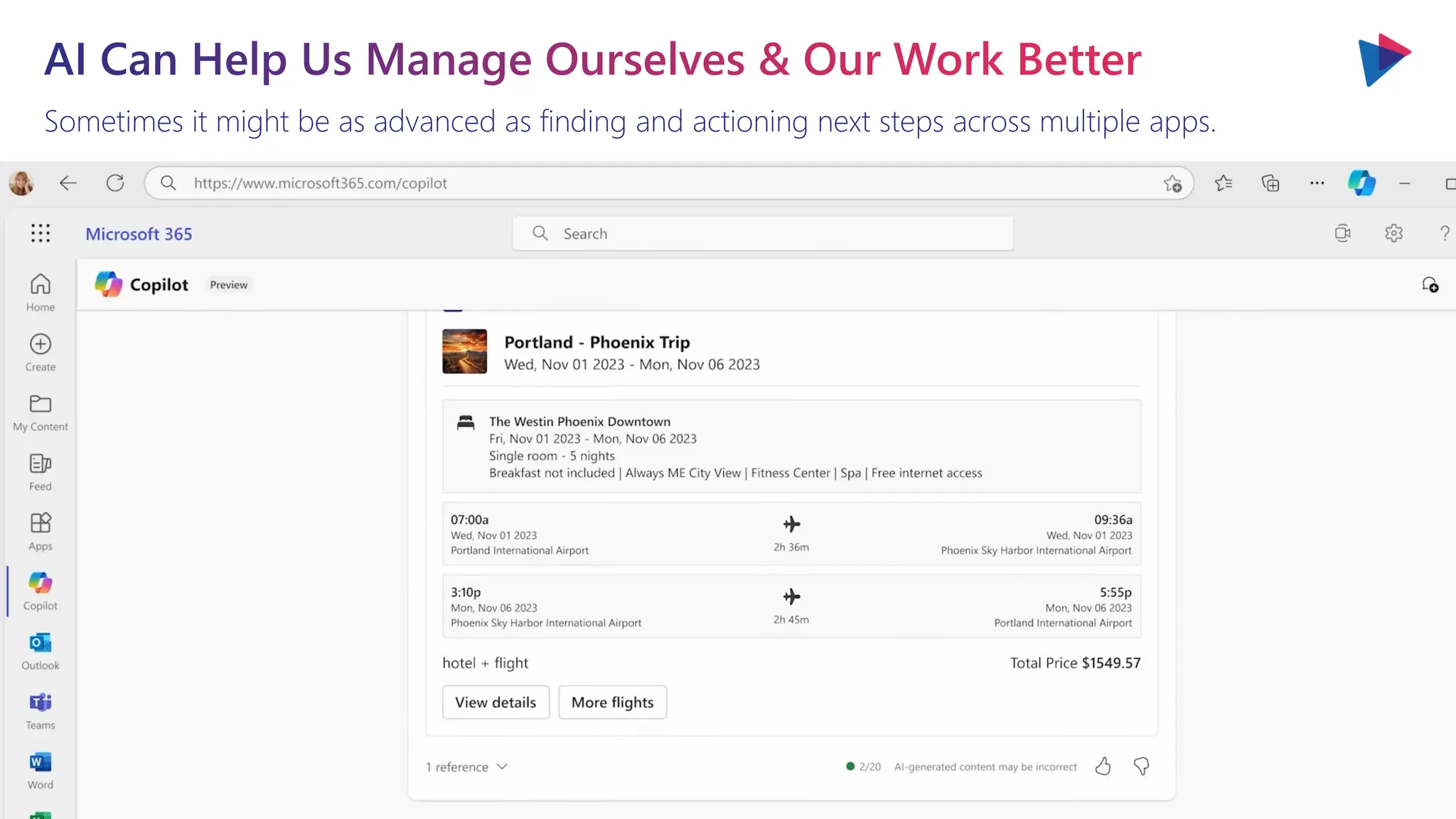
Task: Click the 3:10p return flight time
Action: pyautogui.click(x=466, y=592)
